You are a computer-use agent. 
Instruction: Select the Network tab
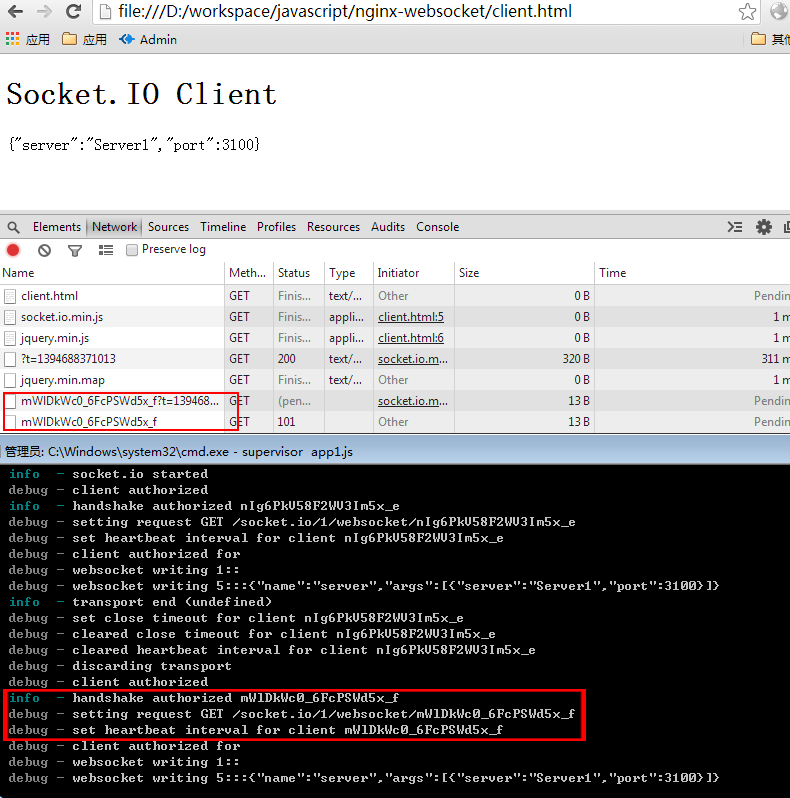coord(115,227)
